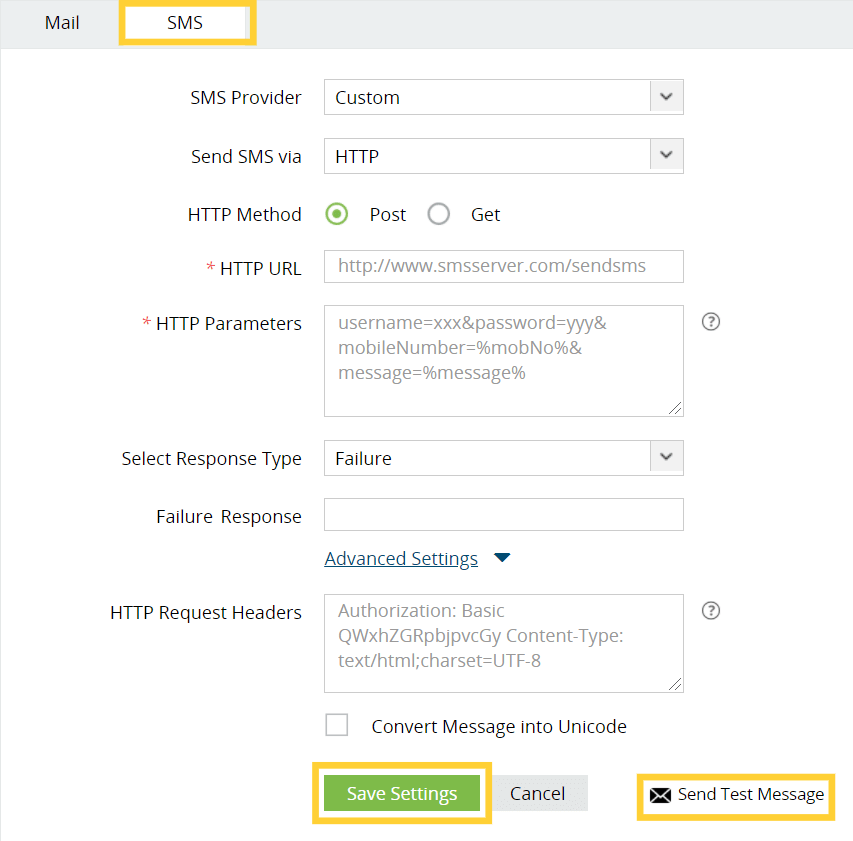Click the HTTP Request Headers text area

[503, 643]
